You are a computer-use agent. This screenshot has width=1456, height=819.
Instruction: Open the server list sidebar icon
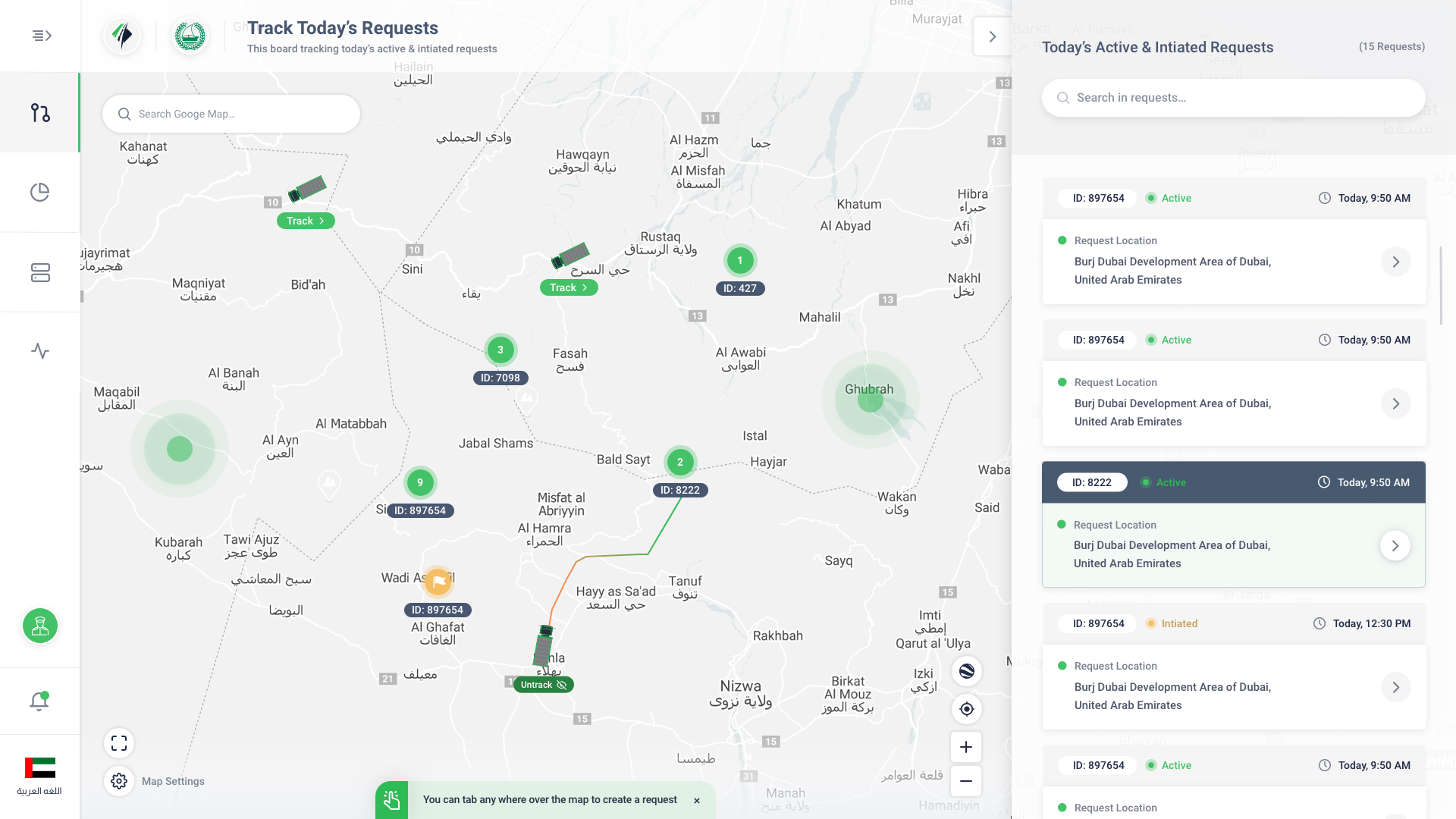40,272
